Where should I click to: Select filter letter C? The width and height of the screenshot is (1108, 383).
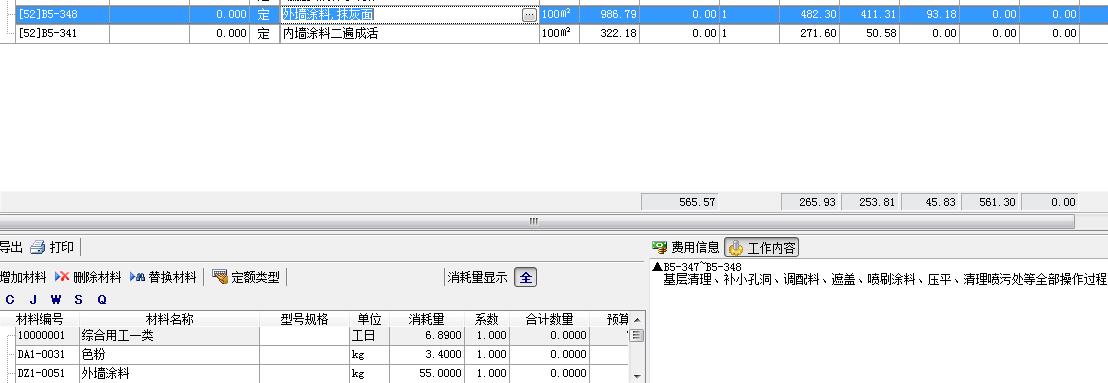click(x=10, y=300)
